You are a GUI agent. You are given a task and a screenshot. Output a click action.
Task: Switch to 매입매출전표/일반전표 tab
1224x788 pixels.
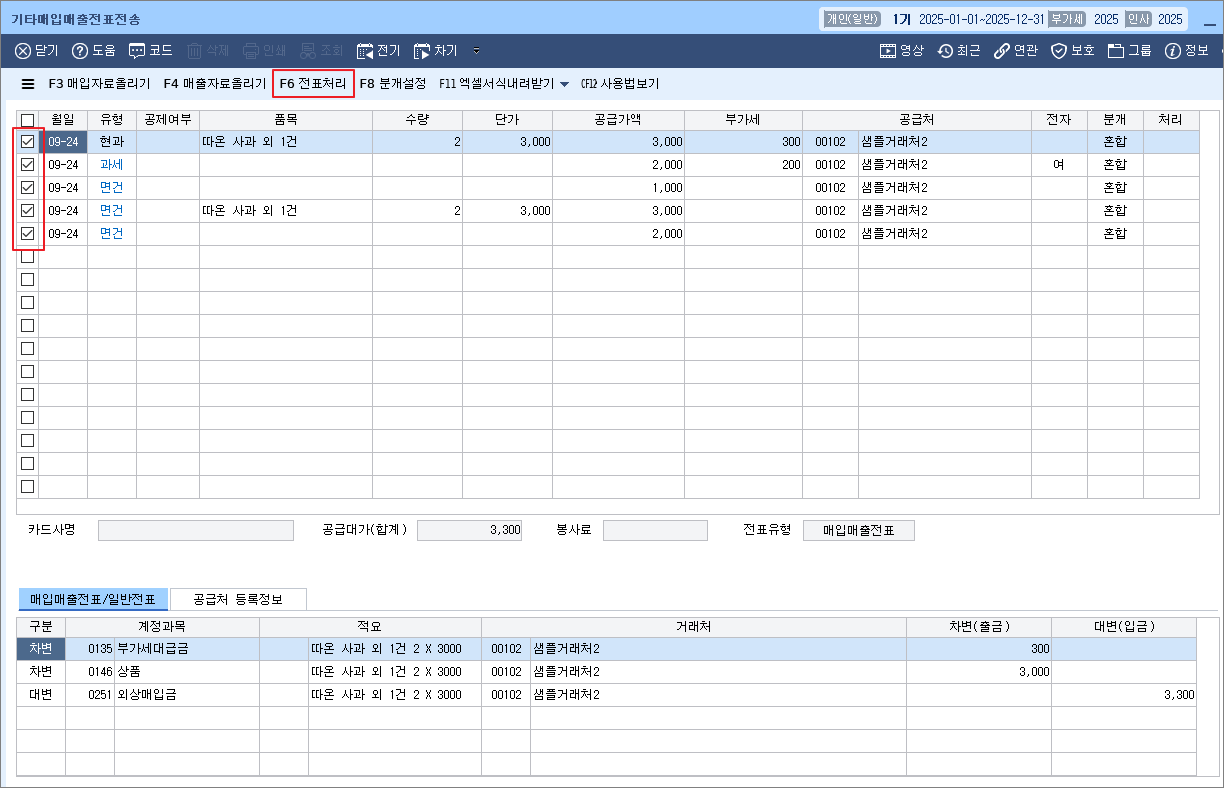(93, 599)
